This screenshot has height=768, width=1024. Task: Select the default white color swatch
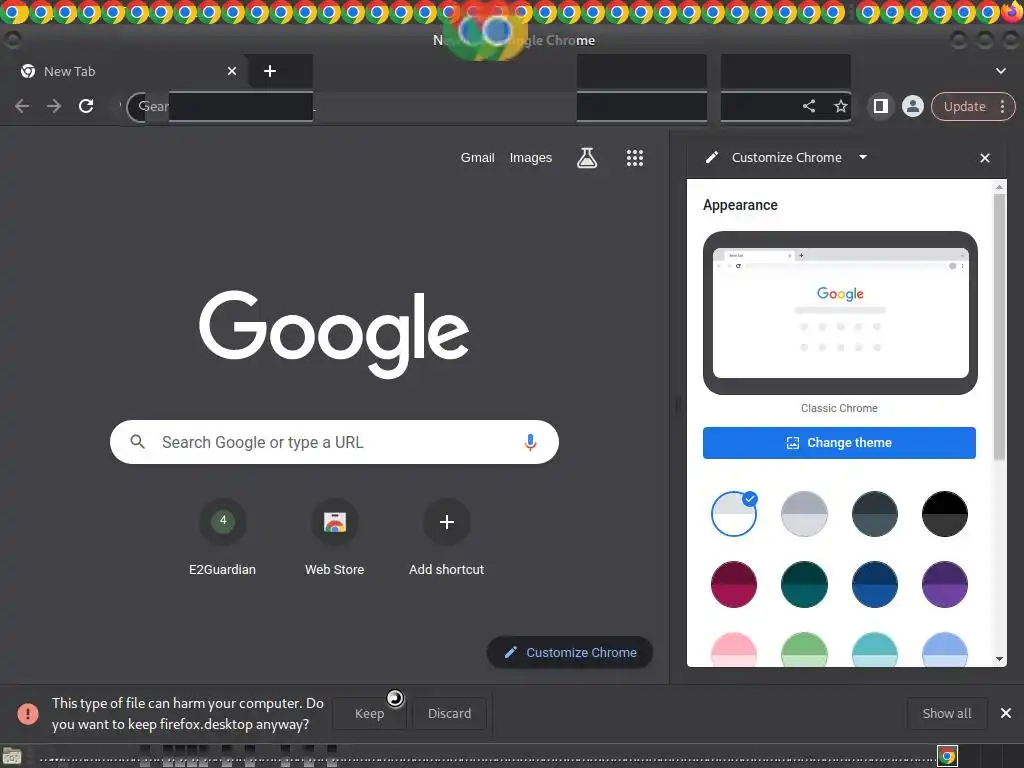[733, 514]
